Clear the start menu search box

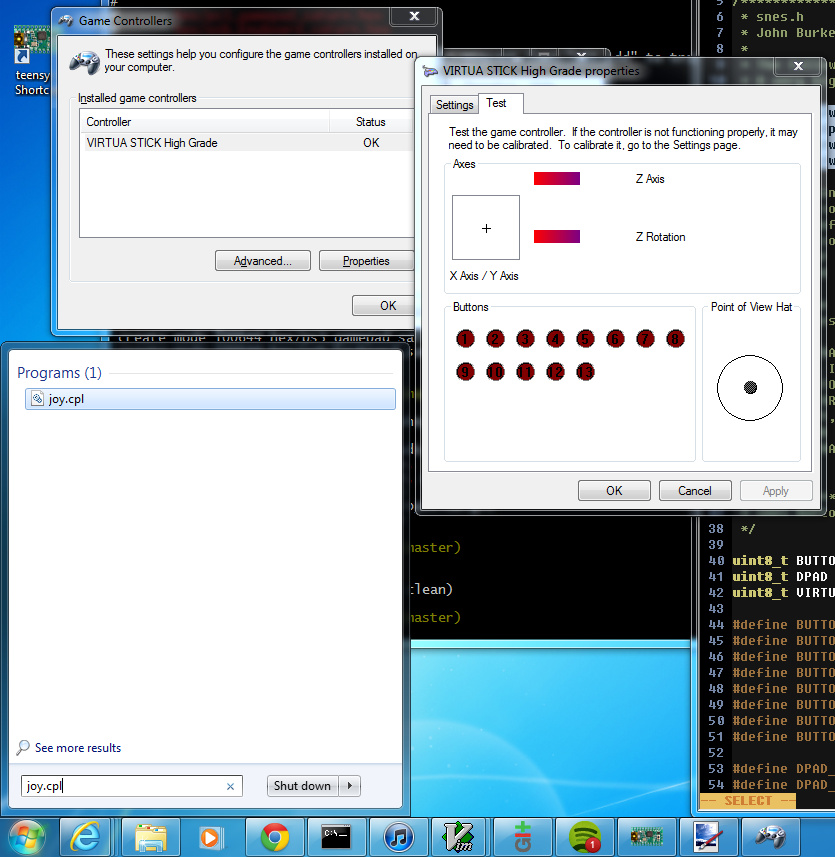(231, 786)
